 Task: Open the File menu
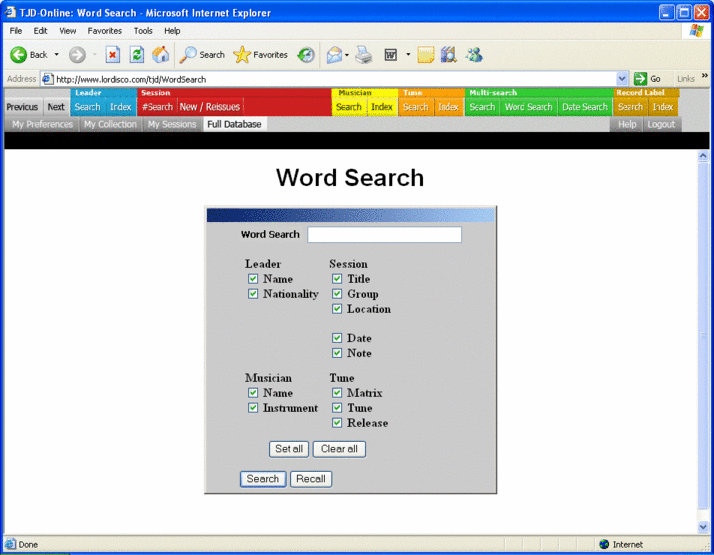click(x=15, y=31)
